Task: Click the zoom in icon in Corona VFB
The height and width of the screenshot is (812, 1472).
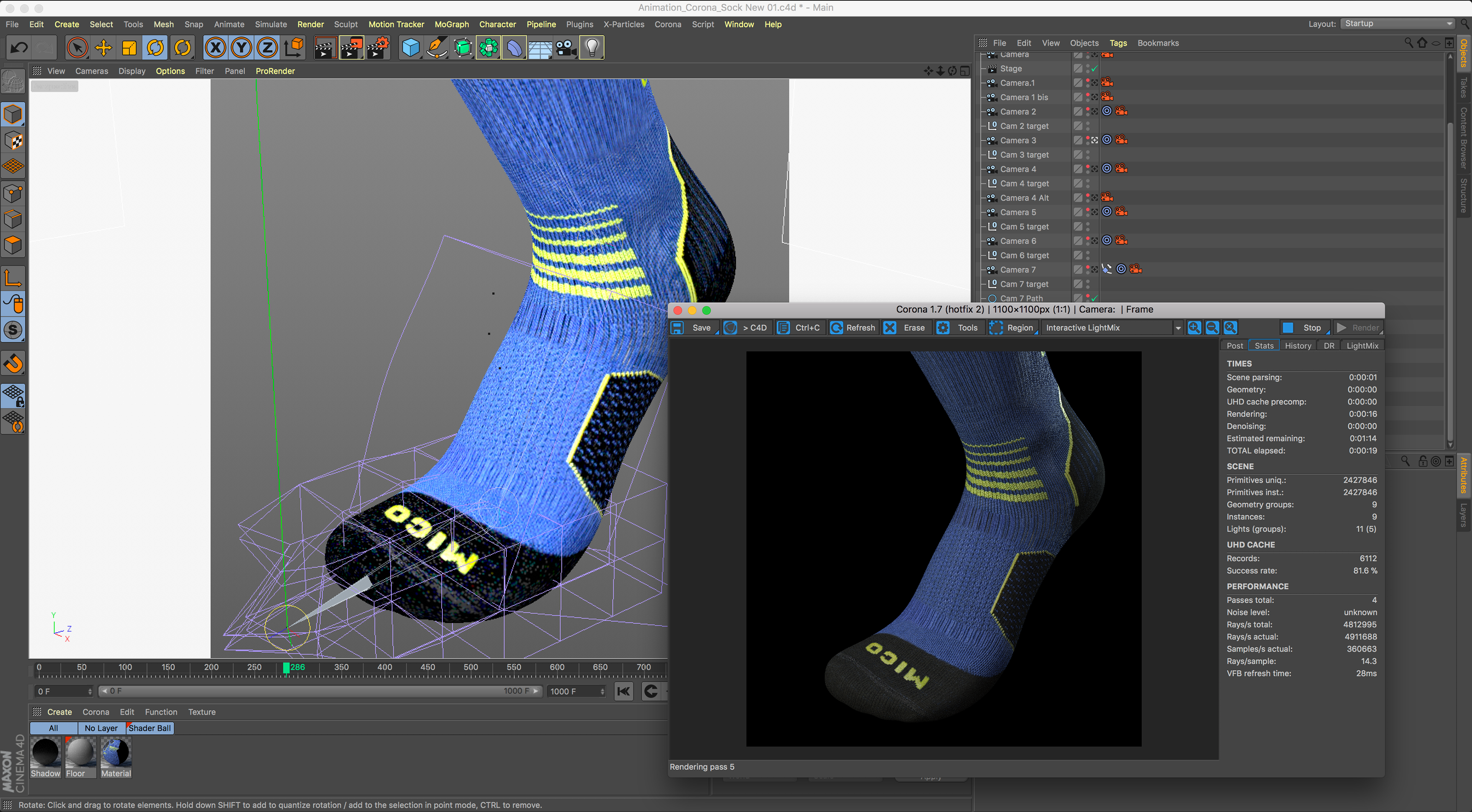Action: (1194, 327)
